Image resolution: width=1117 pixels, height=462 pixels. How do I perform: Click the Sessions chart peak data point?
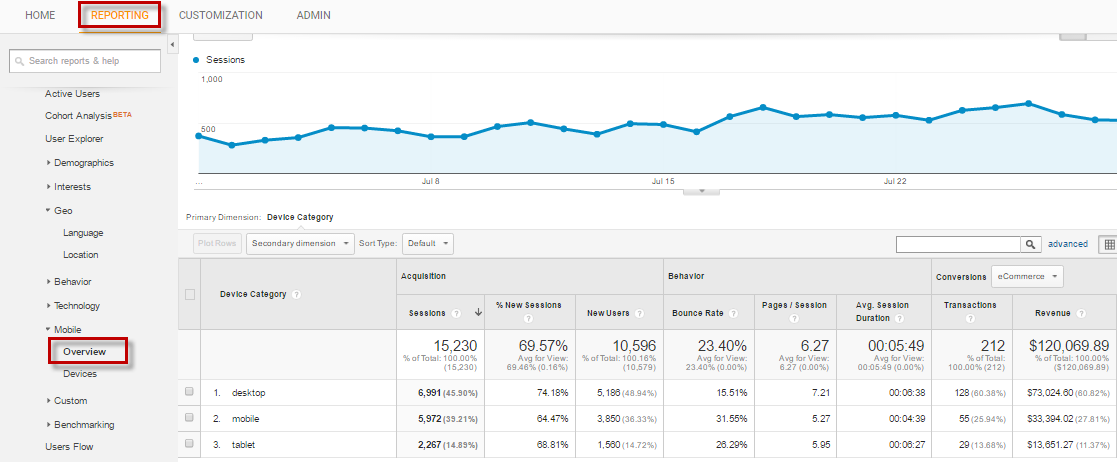point(1029,103)
